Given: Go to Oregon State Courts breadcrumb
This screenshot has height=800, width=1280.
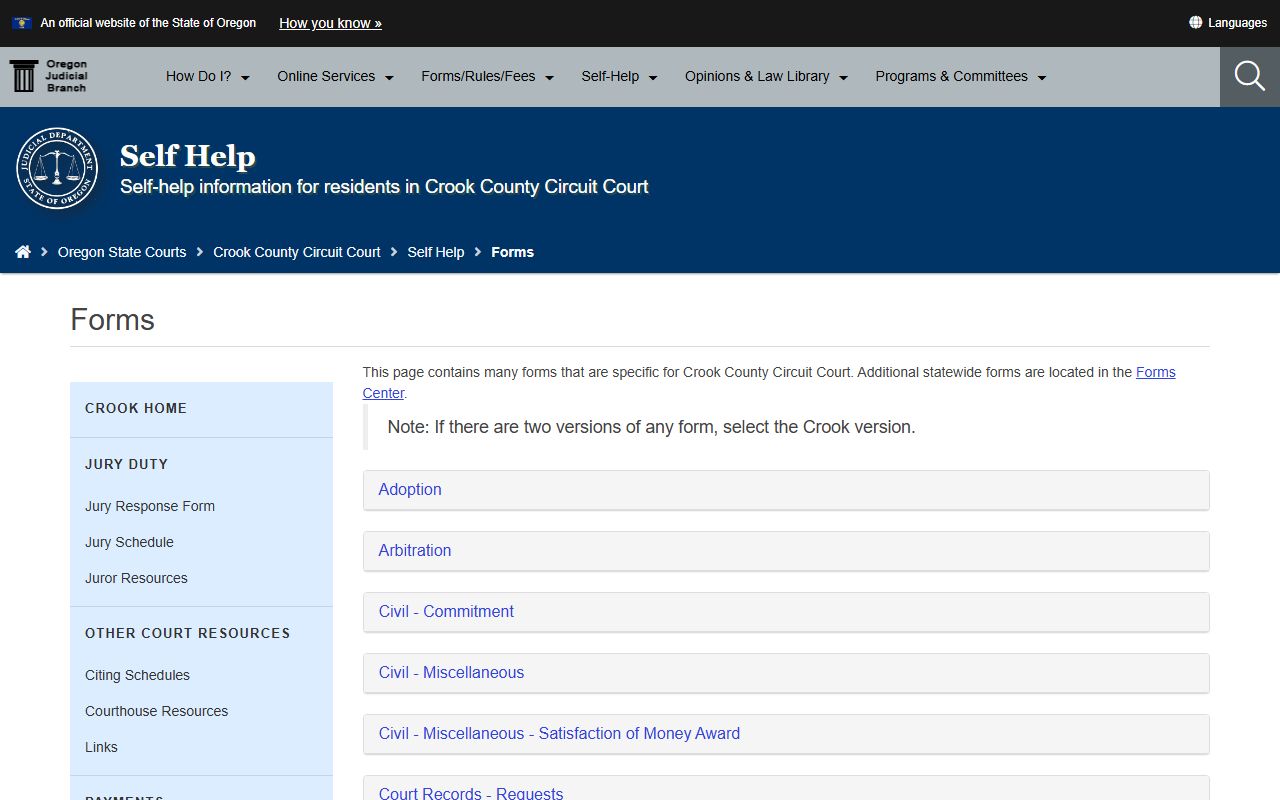Looking at the screenshot, I should (x=122, y=252).
